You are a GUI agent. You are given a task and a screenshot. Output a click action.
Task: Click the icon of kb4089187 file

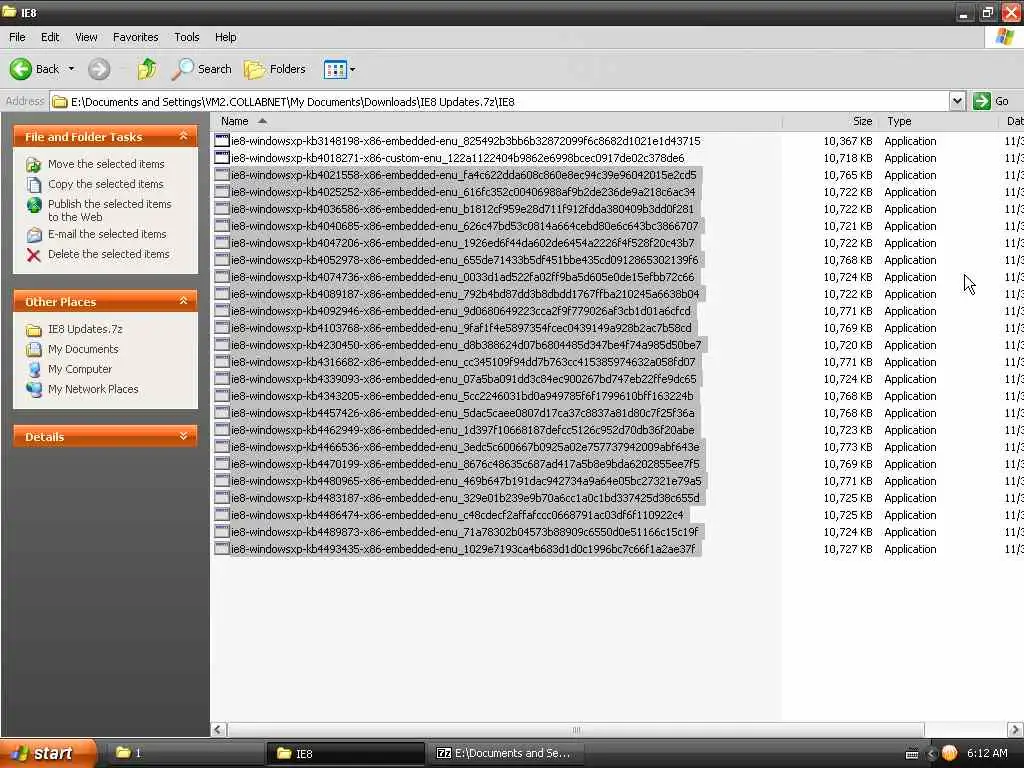coord(222,293)
